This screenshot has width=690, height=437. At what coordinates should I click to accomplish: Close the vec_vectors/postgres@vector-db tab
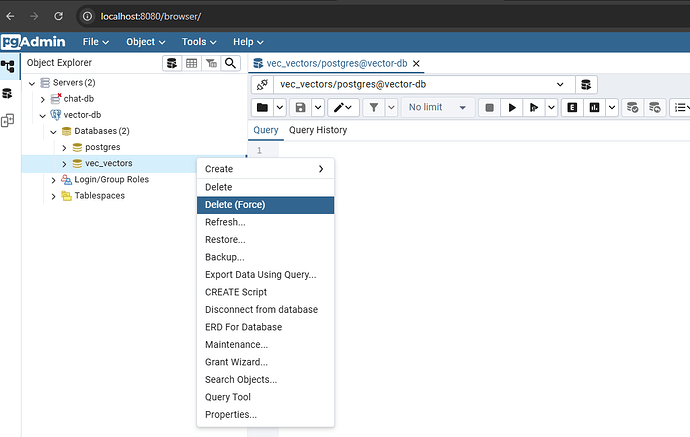tap(416, 63)
